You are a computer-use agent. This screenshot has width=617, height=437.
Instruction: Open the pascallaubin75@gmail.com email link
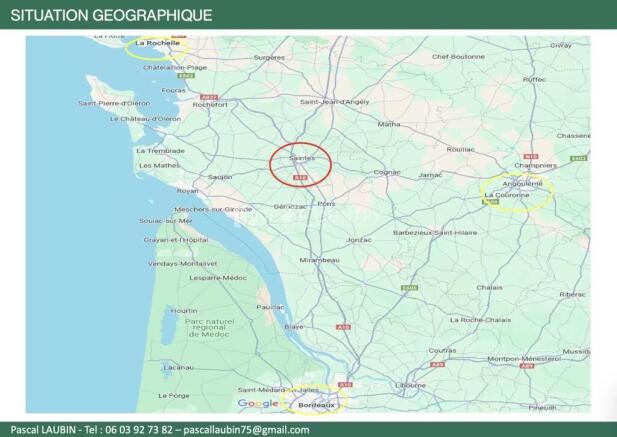pyautogui.click(x=246, y=430)
